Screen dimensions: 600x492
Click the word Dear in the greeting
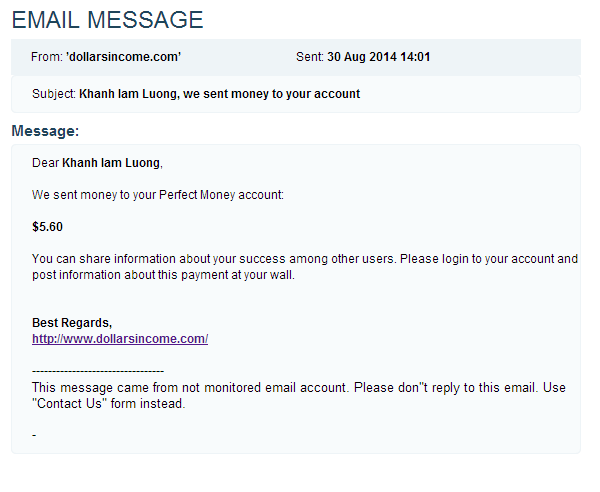(45, 163)
